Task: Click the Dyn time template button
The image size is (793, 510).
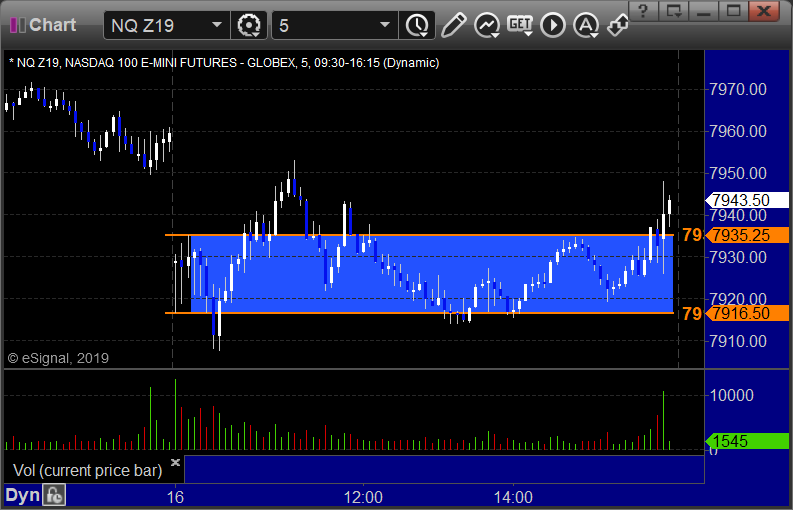Action: [23, 496]
